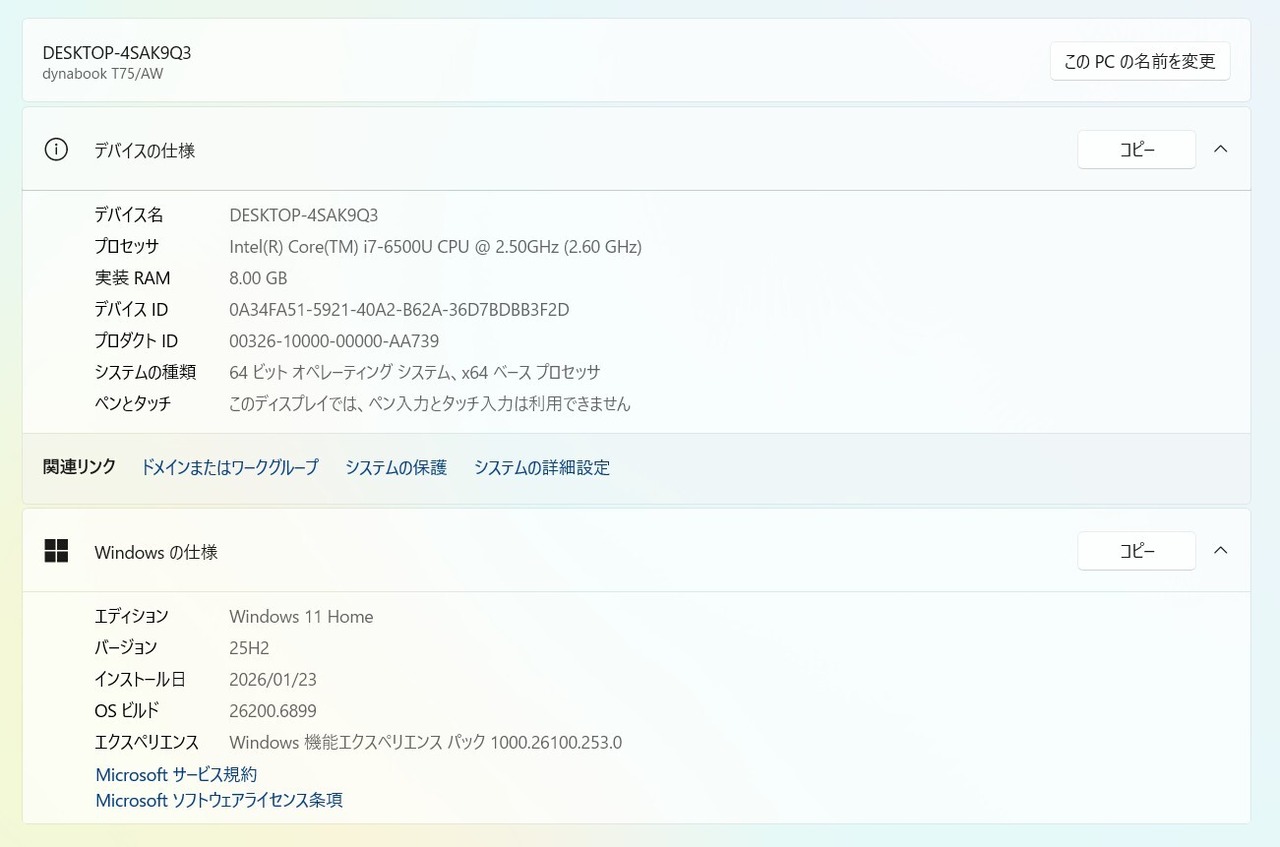
Task: Click the Windows logo beside Windows の仕様
Action: point(56,551)
